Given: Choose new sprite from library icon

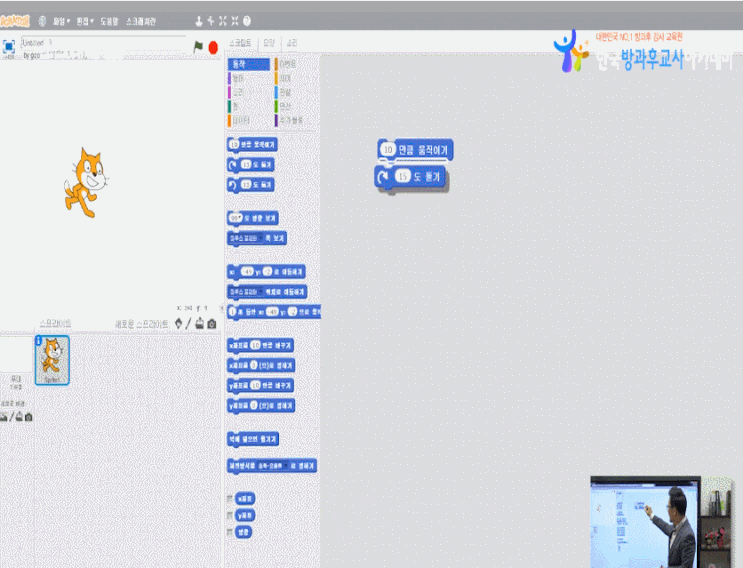Looking at the screenshot, I should coord(178,324).
